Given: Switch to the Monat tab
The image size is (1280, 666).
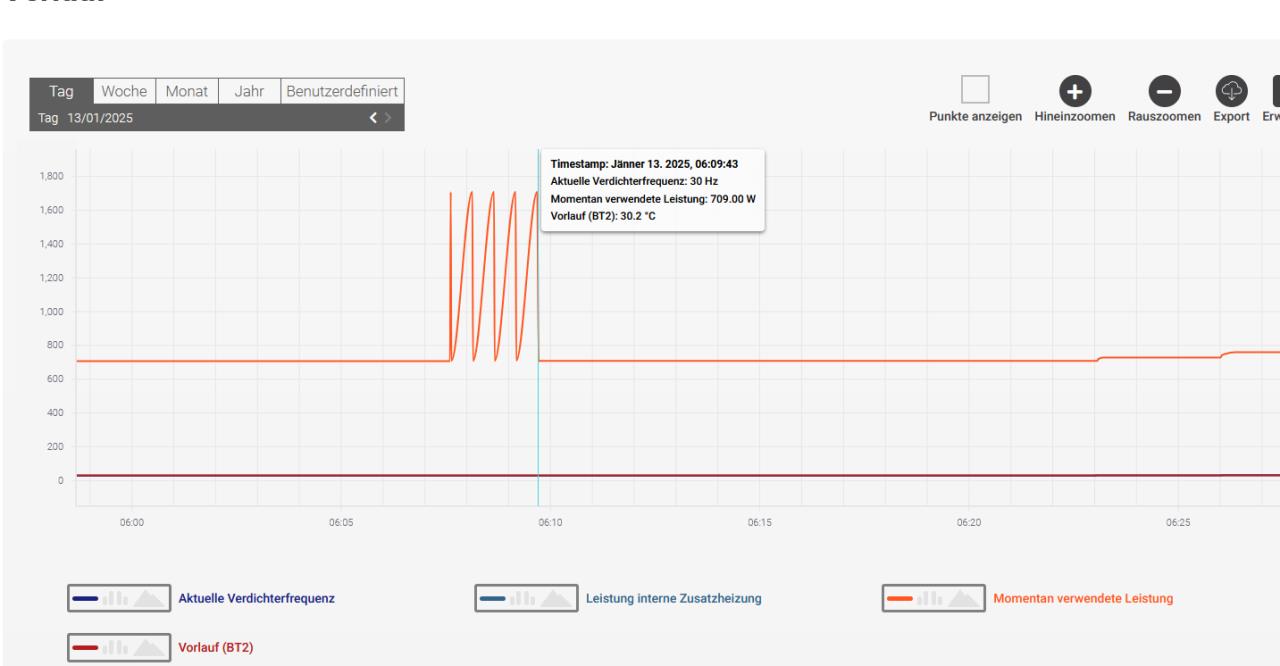Looking at the screenshot, I should tap(187, 91).
